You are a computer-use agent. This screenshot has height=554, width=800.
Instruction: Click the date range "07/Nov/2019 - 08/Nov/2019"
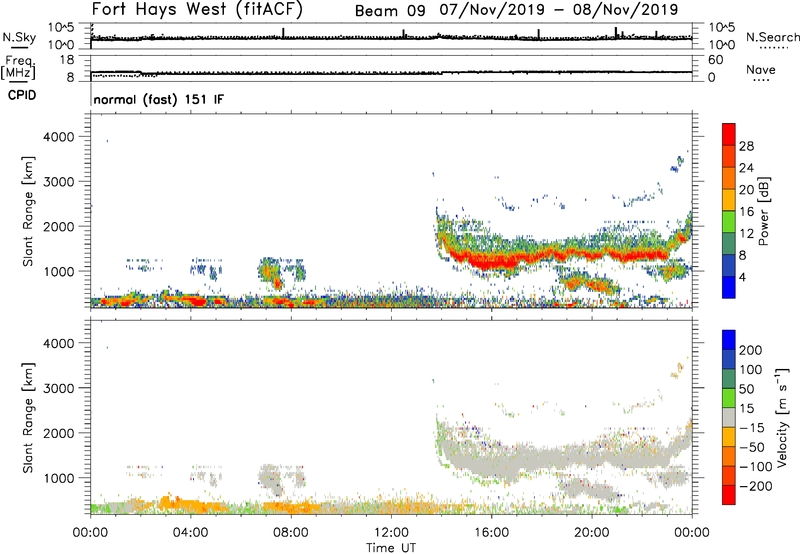point(559,10)
